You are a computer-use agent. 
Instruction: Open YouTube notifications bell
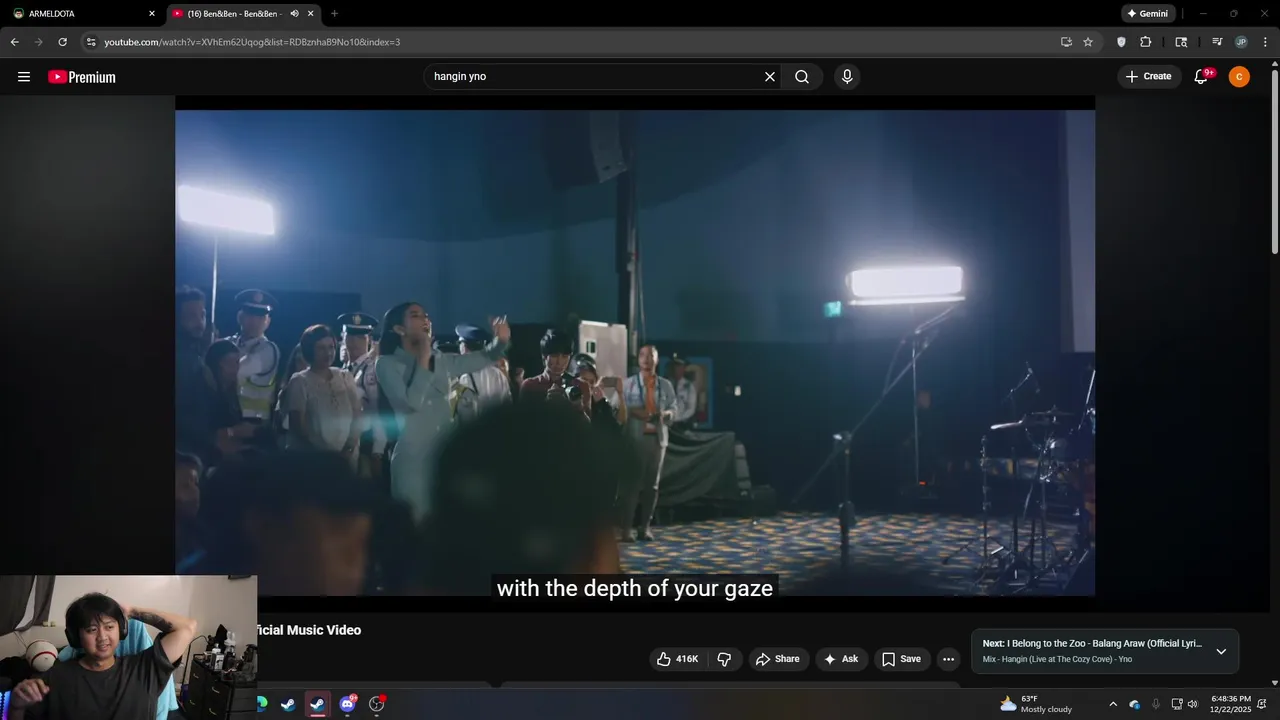point(1201,77)
